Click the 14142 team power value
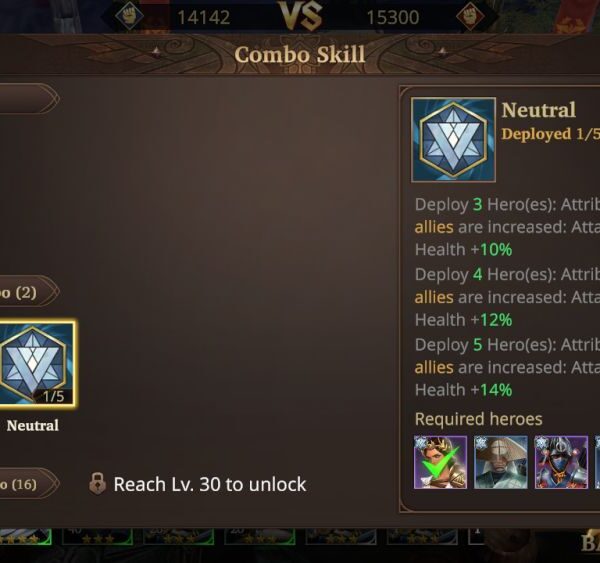Viewport: 600px width, 563px height. click(x=204, y=17)
